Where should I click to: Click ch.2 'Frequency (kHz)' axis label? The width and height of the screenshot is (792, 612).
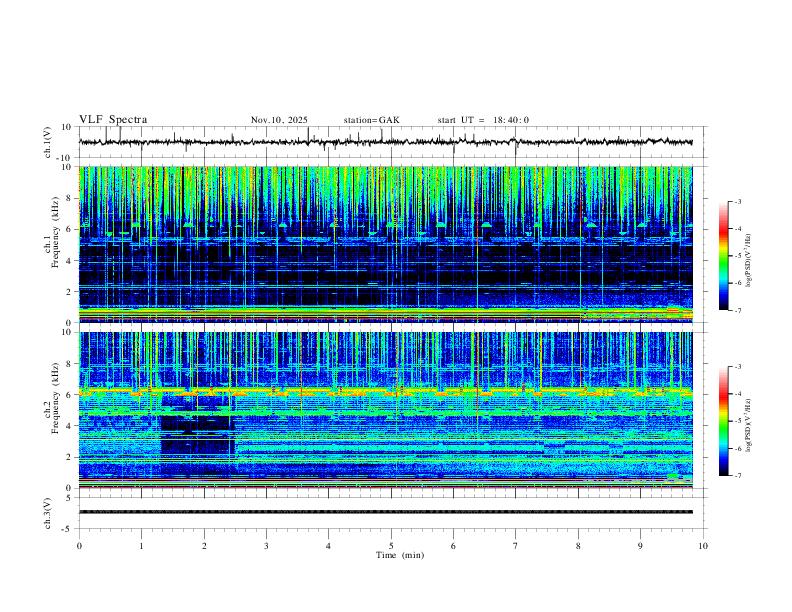tap(56, 398)
